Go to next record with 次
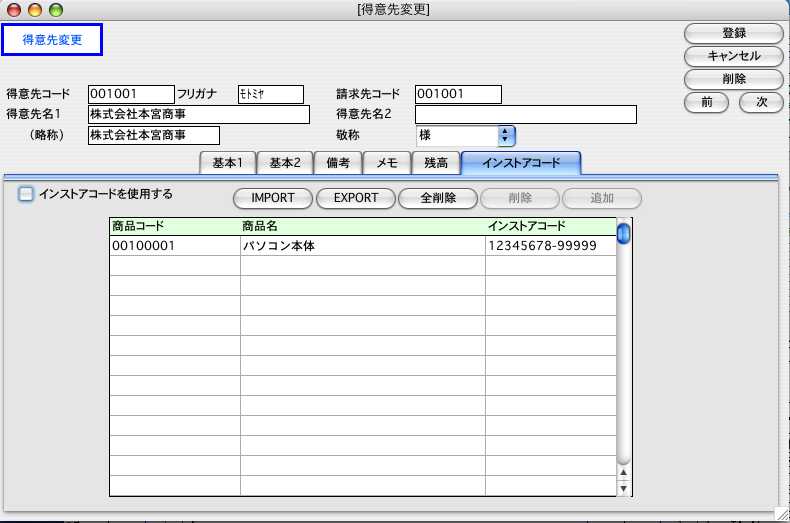The image size is (790, 523). pyautogui.click(x=761, y=102)
